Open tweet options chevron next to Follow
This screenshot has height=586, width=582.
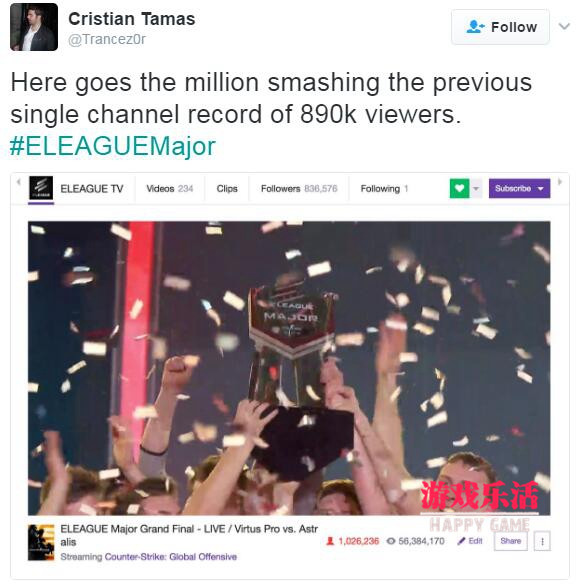pyautogui.click(x=564, y=27)
